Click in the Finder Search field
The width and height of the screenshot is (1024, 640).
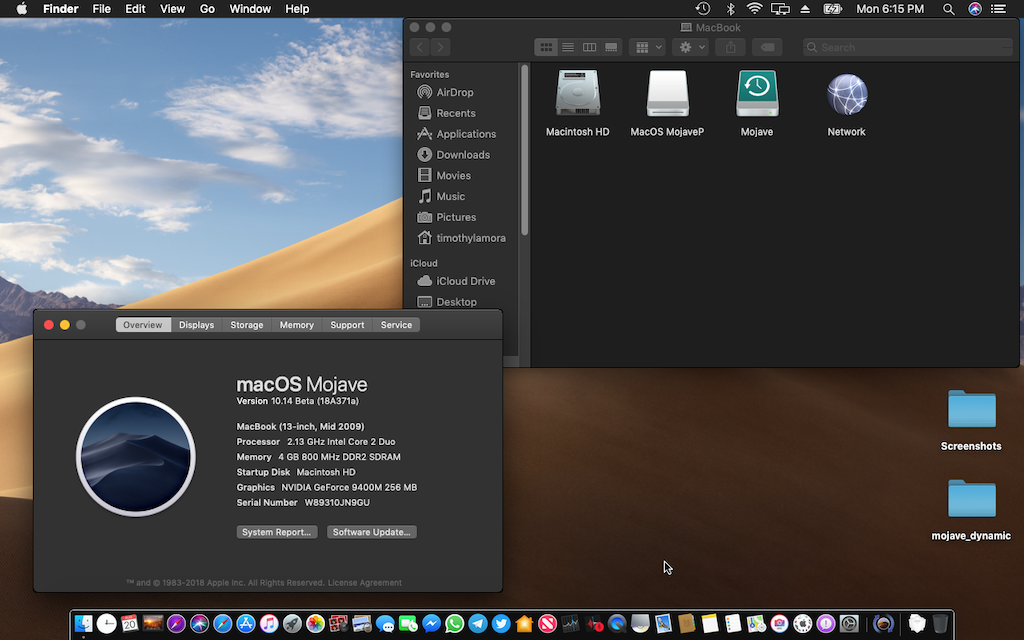coord(908,47)
